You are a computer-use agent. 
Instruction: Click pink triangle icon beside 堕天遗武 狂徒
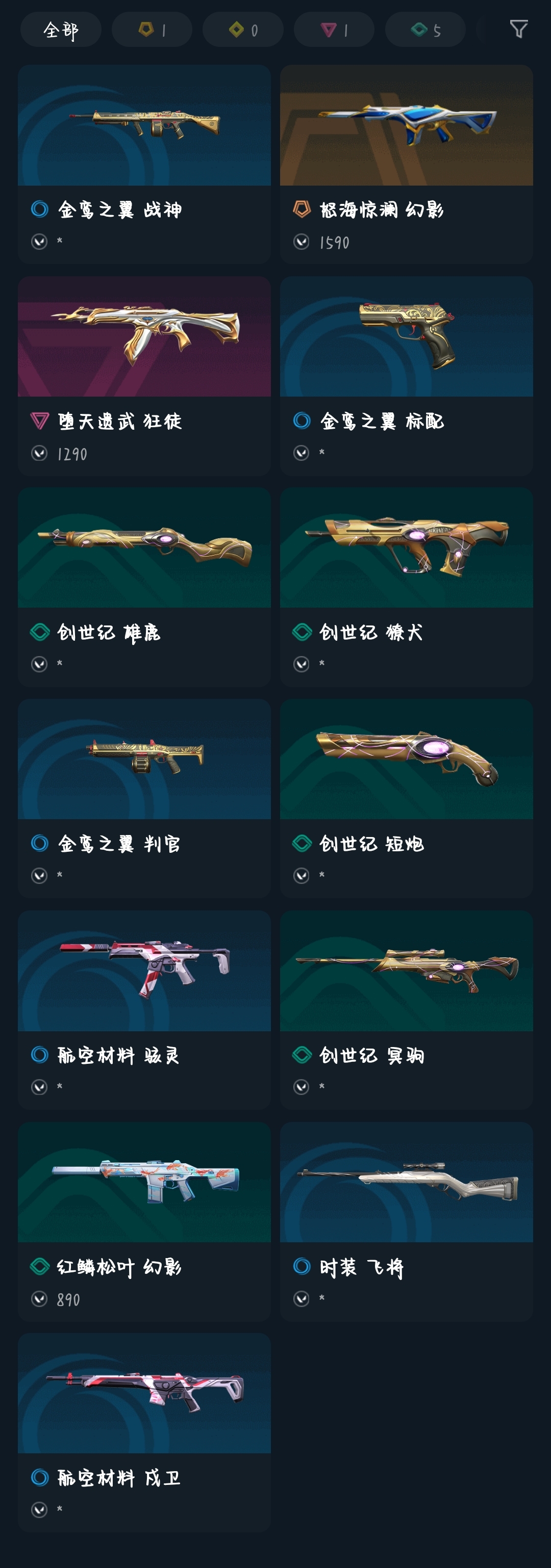(x=40, y=421)
